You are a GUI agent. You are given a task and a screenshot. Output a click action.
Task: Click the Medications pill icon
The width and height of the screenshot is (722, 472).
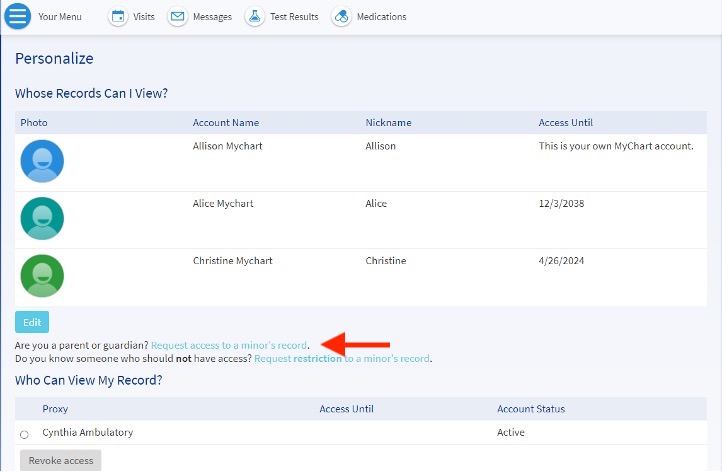(342, 17)
